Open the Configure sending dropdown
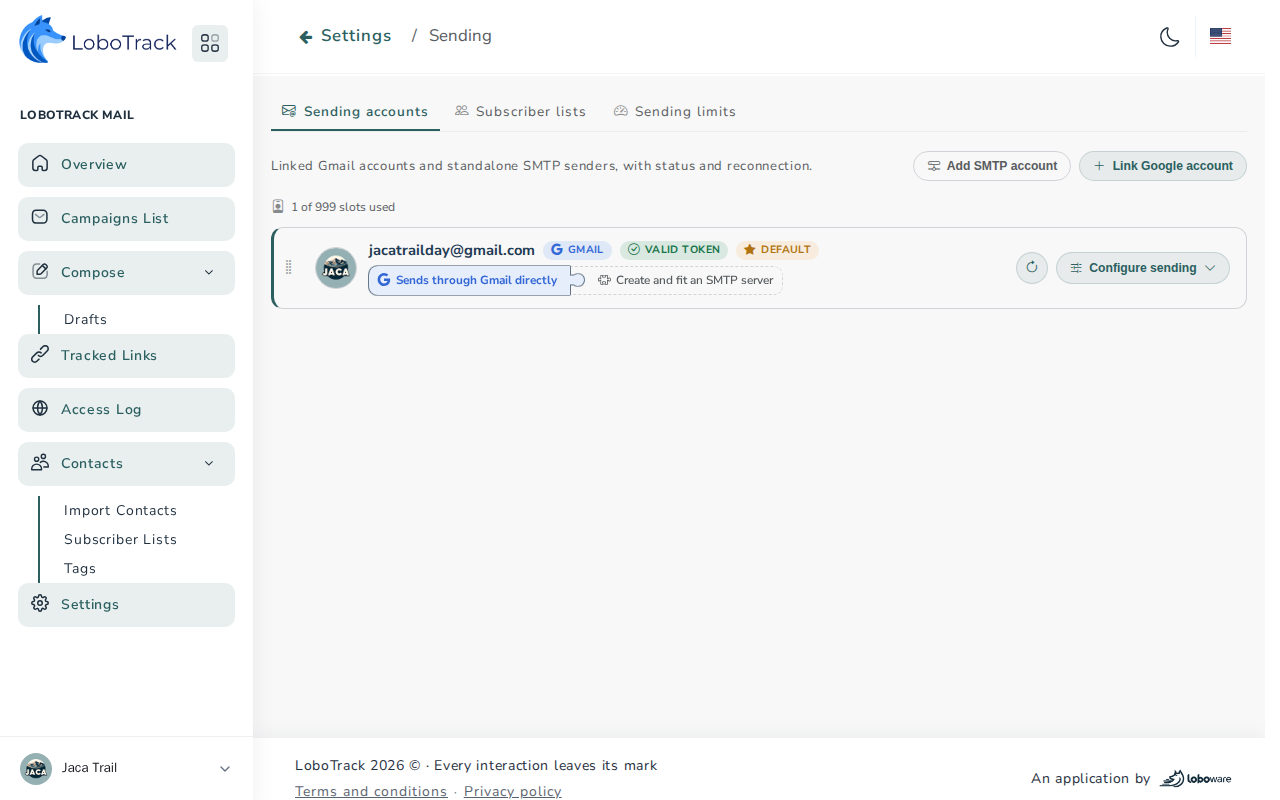 [x=1143, y=268]
